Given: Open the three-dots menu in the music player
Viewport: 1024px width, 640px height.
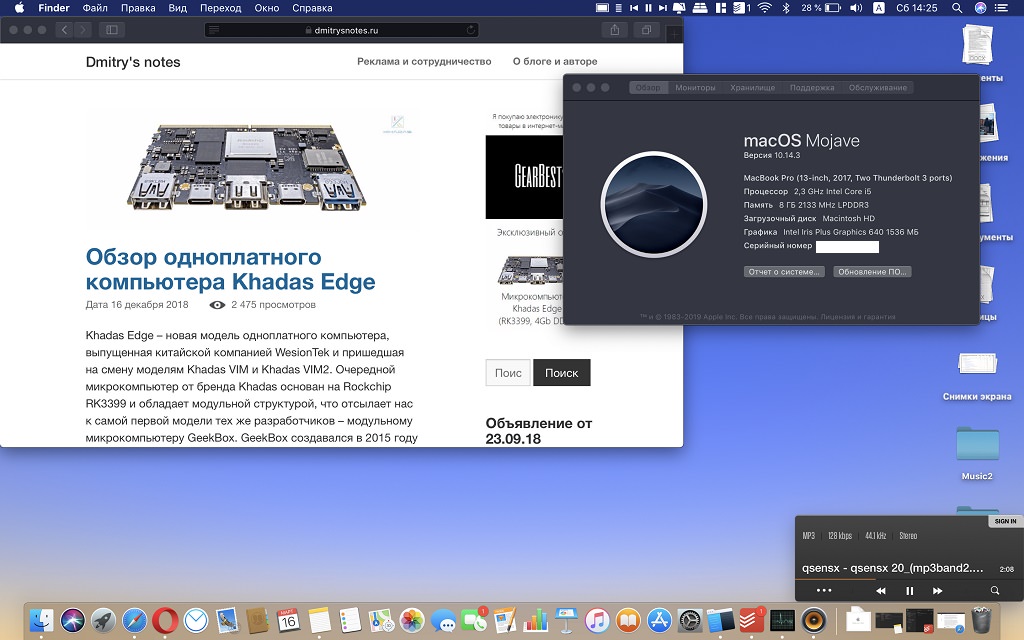Looking at the screenshot, I should pos(824,591).
